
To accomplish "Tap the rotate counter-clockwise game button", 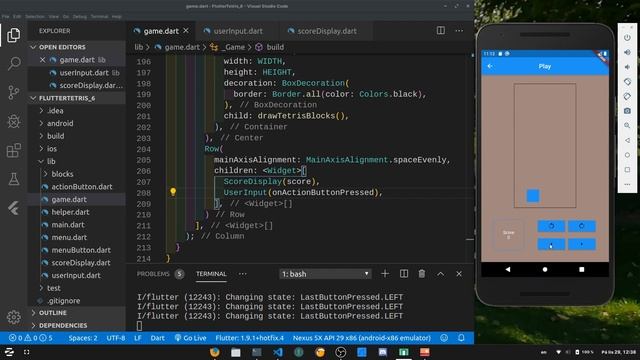I will (x=551, y=226).
